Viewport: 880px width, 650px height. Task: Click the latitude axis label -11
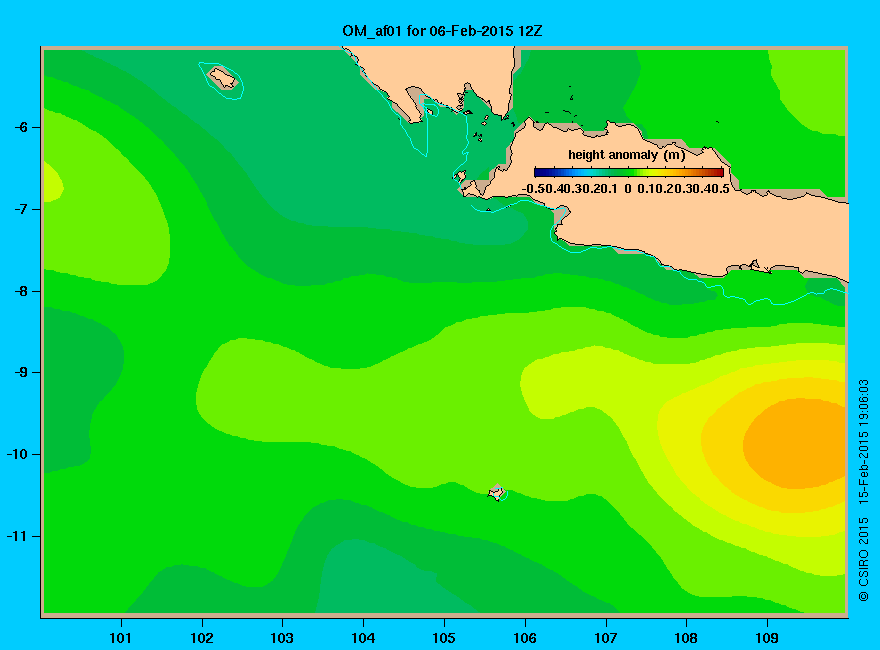click(17, 536)
